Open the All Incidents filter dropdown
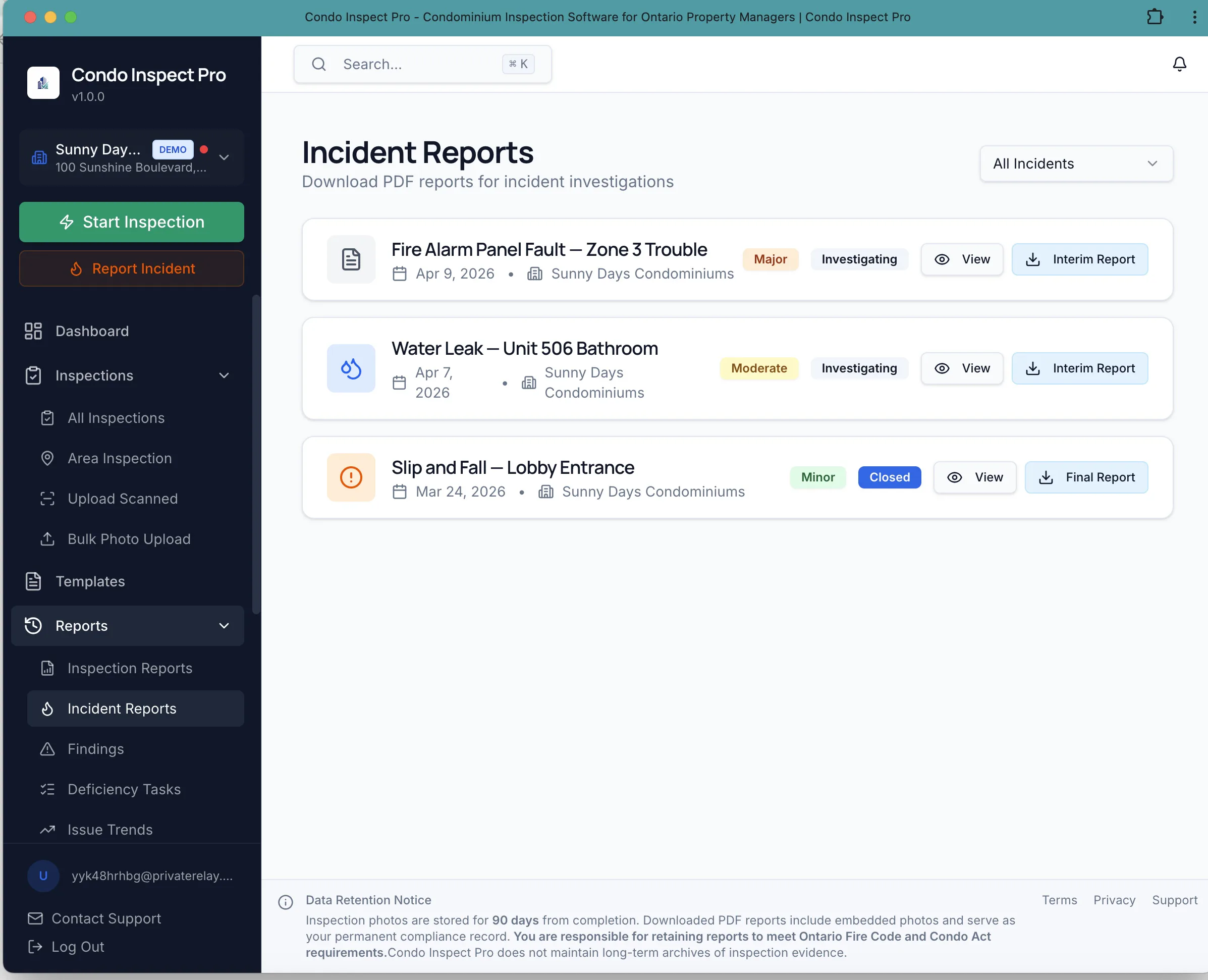Viewport: 1208px width, 980px height. coord(1076,164)
